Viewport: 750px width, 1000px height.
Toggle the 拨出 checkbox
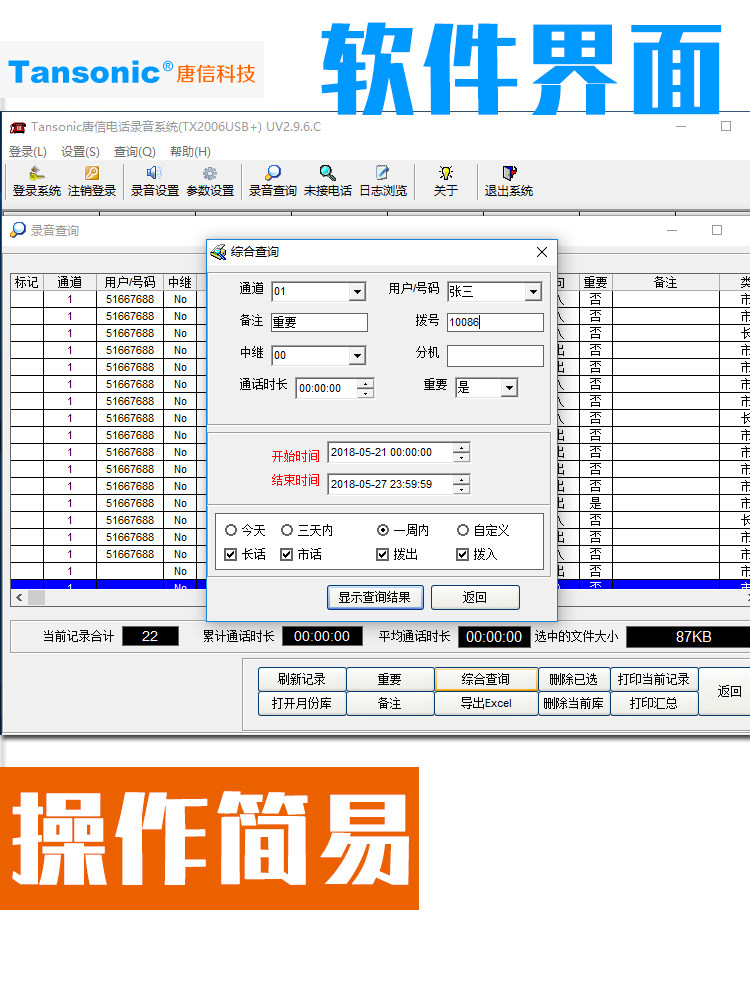coord(383,554)
